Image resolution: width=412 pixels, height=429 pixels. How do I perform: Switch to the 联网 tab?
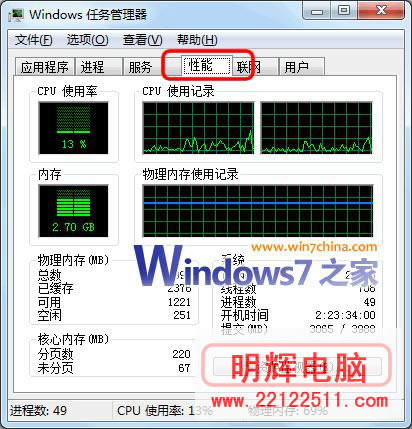(255, 67)
